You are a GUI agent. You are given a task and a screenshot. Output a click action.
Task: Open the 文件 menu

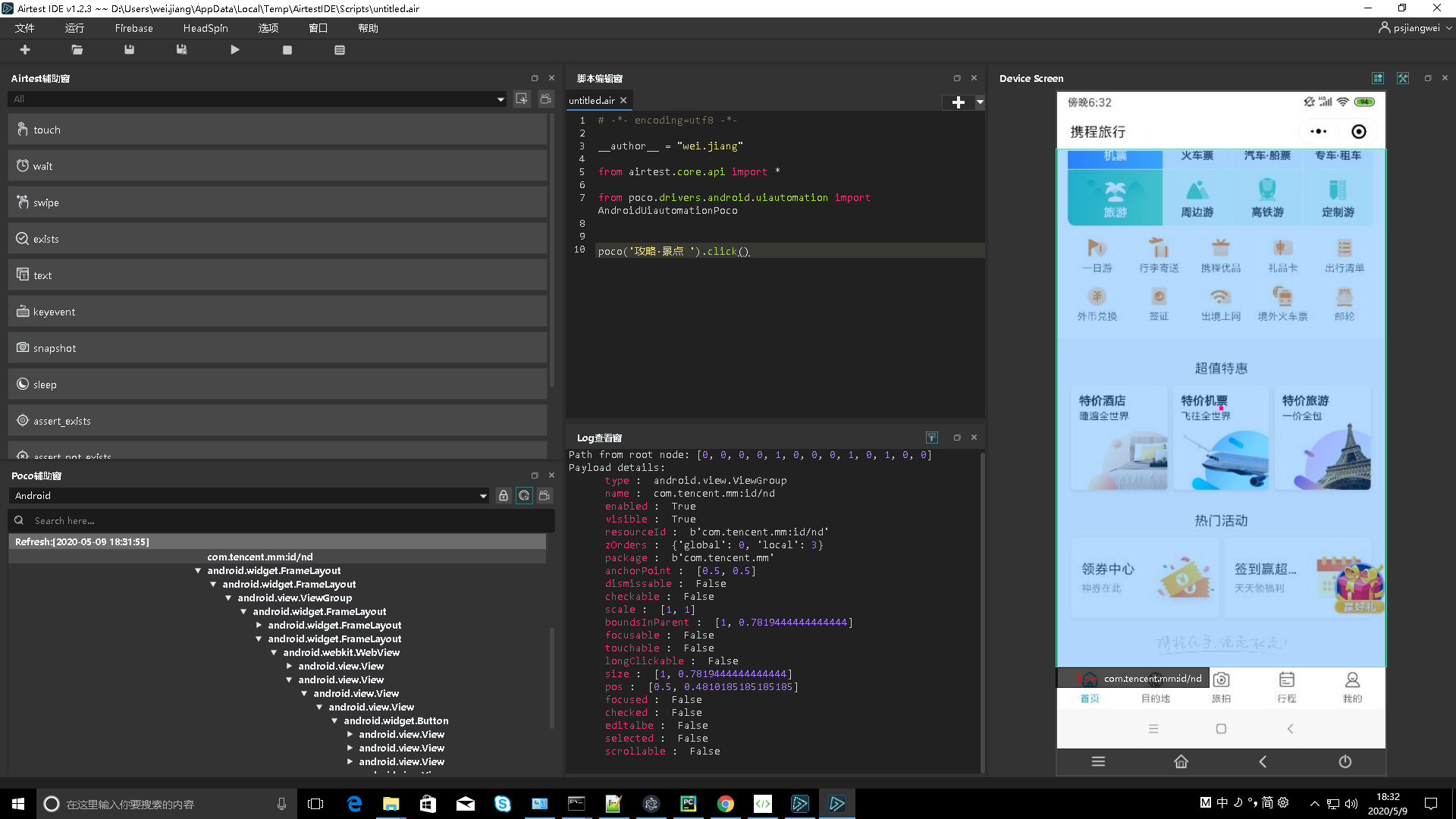pyautogui.click(x=25, y=28)
